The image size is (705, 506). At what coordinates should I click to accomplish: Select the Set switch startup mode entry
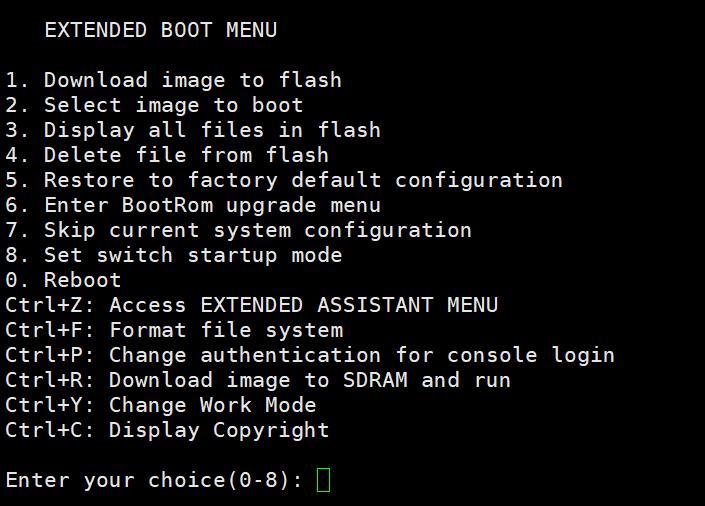click(192, 255)
